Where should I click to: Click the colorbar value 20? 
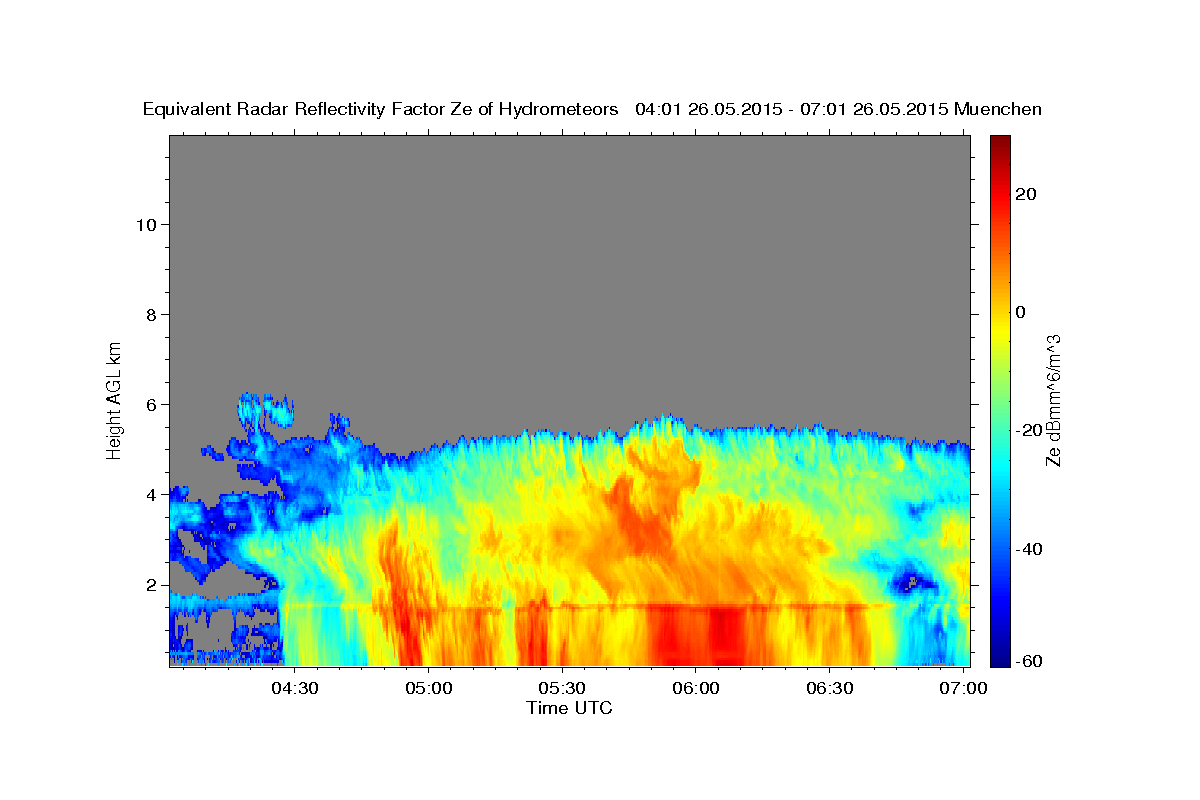click(x=1026, y=194)
